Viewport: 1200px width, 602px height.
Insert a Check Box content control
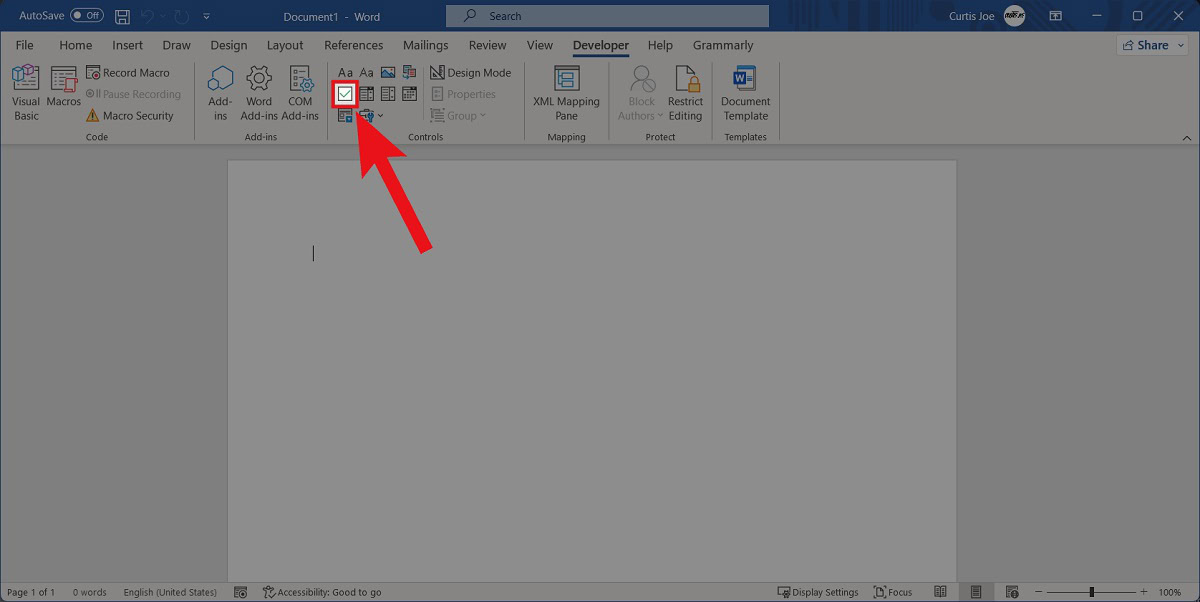(x=345, y=94)
